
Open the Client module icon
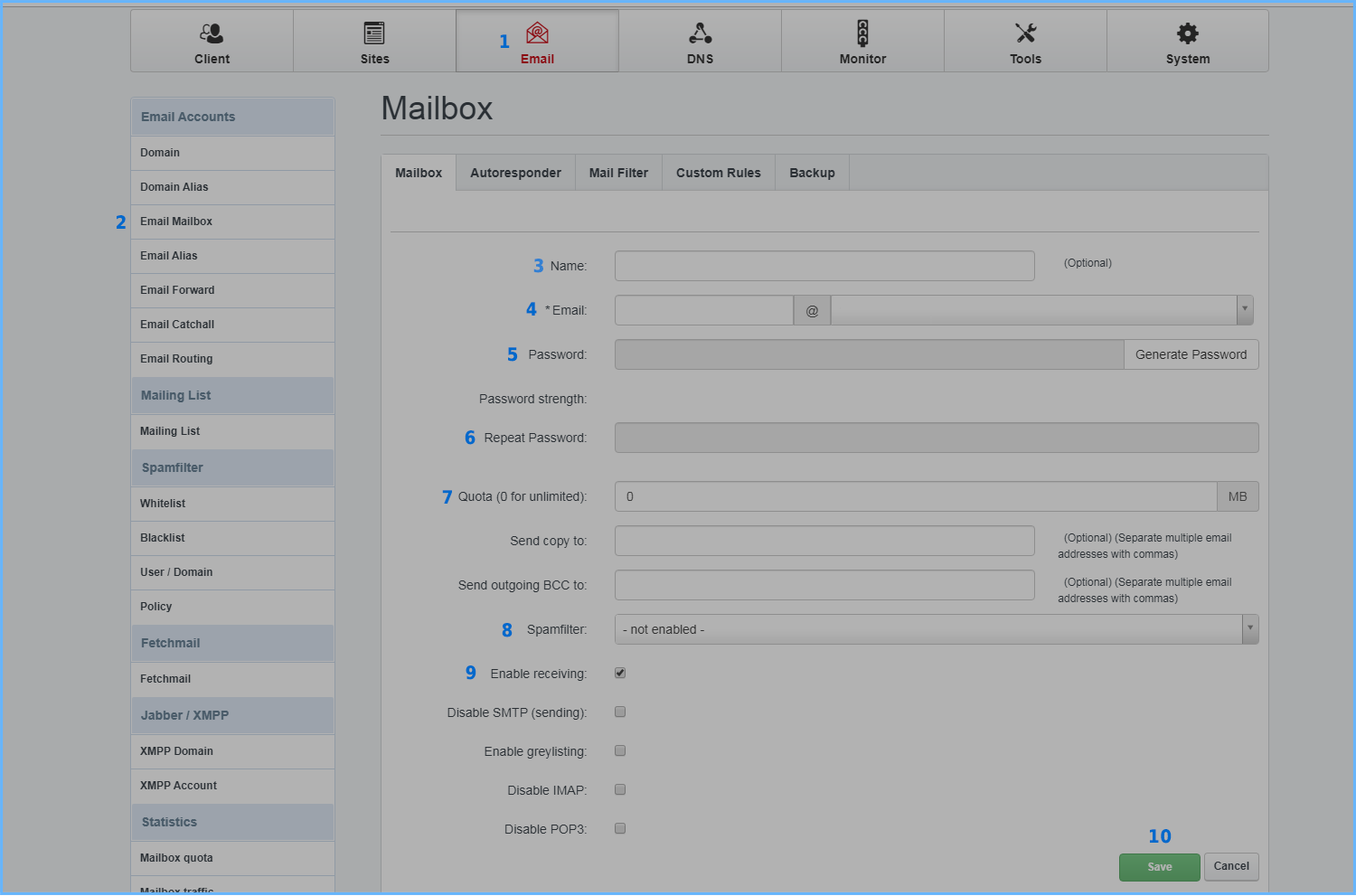tap(212, 33)
